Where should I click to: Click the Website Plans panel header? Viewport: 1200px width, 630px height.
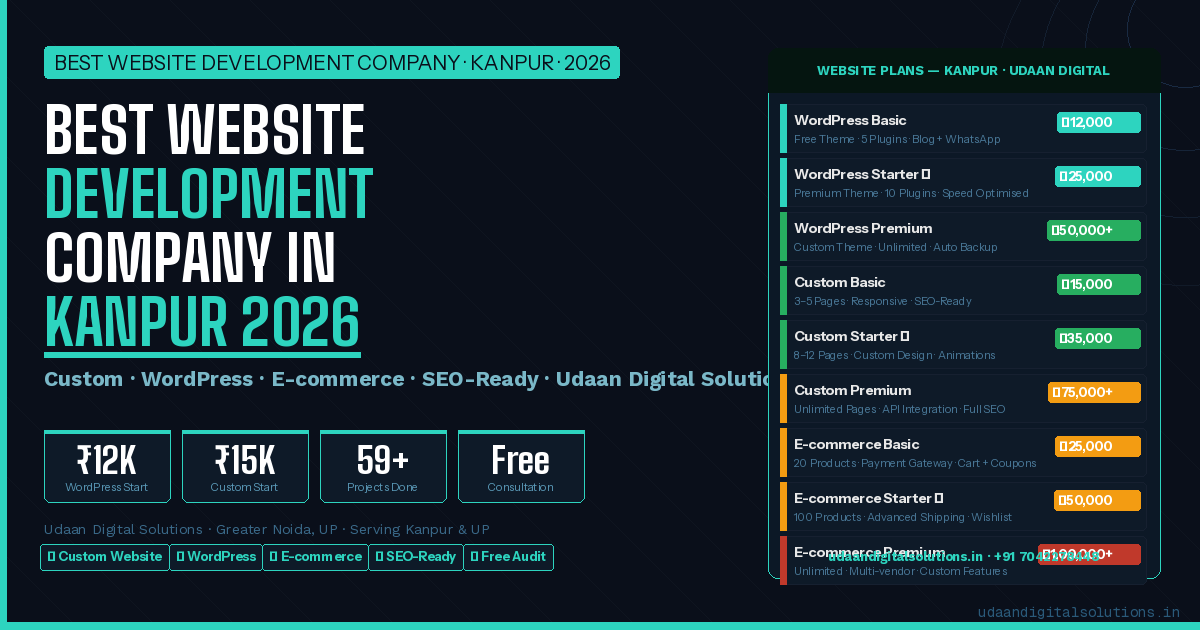pos(964,71)
